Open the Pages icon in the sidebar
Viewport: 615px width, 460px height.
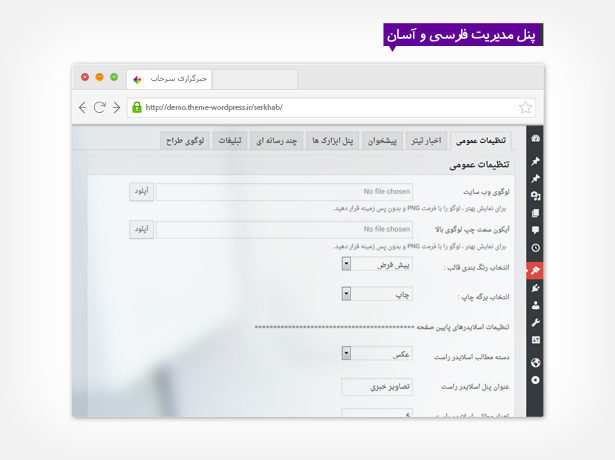coord(535,212)
